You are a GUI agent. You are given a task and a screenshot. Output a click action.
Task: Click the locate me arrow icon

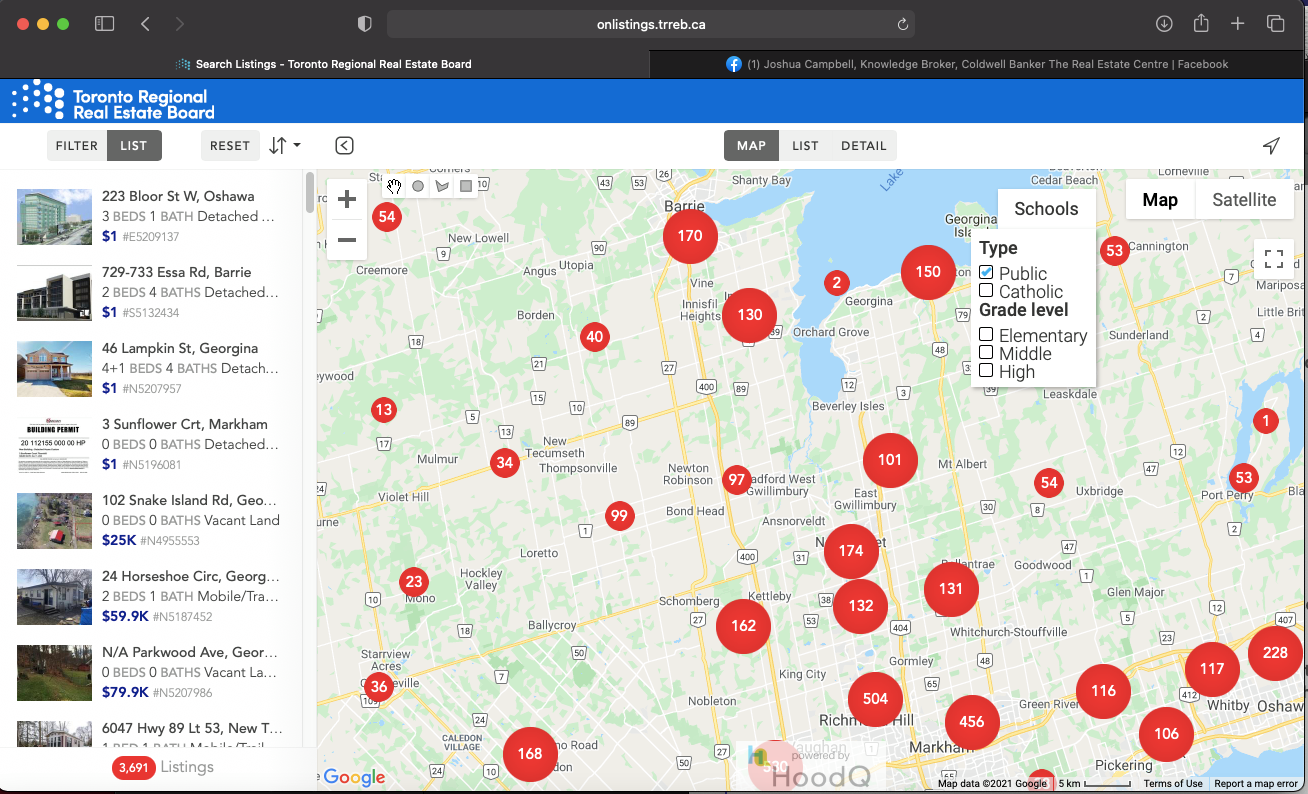(x=1271, y=146)
